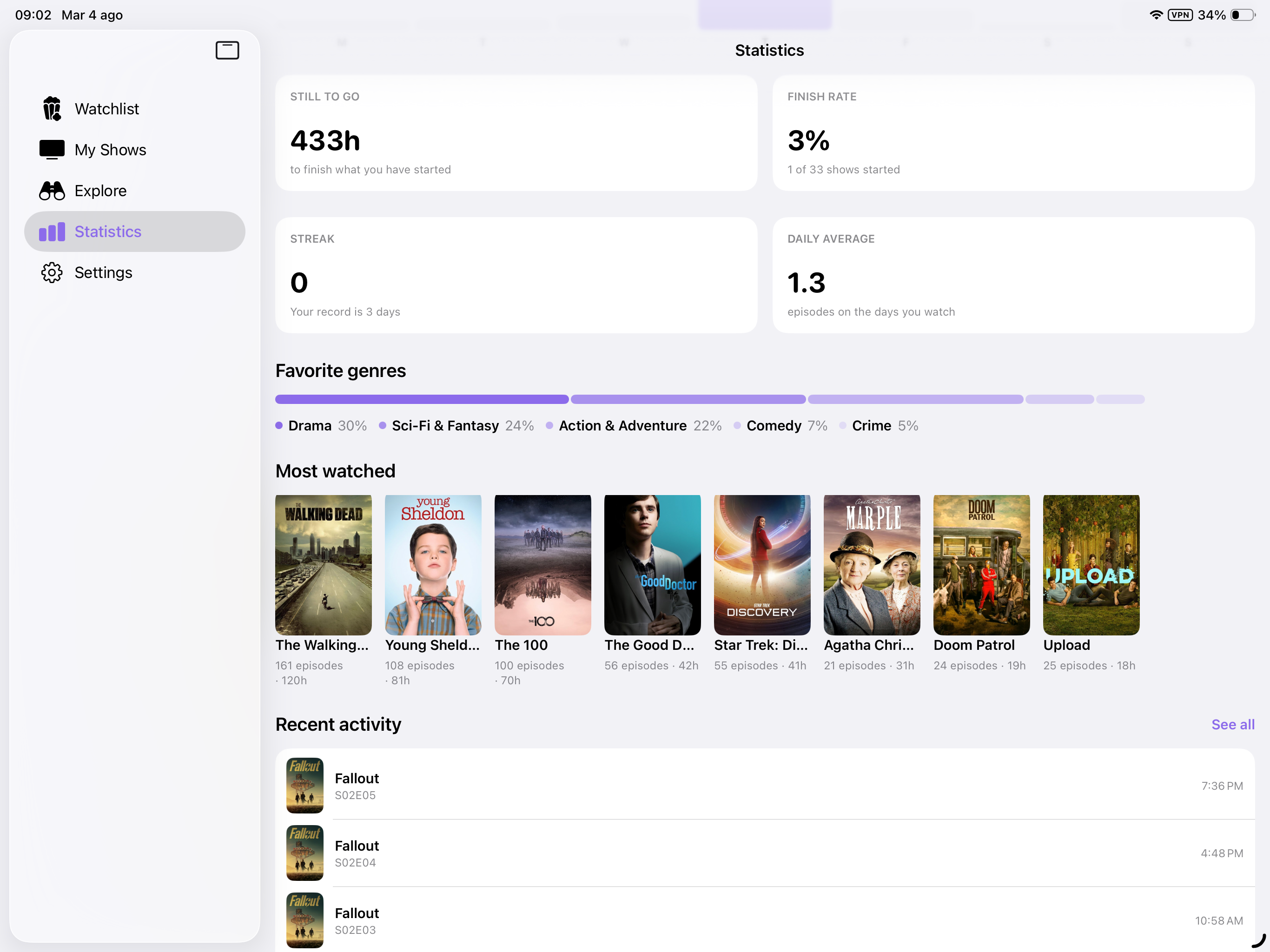Click the Statistics bar chart icon

tap(52, 231)
